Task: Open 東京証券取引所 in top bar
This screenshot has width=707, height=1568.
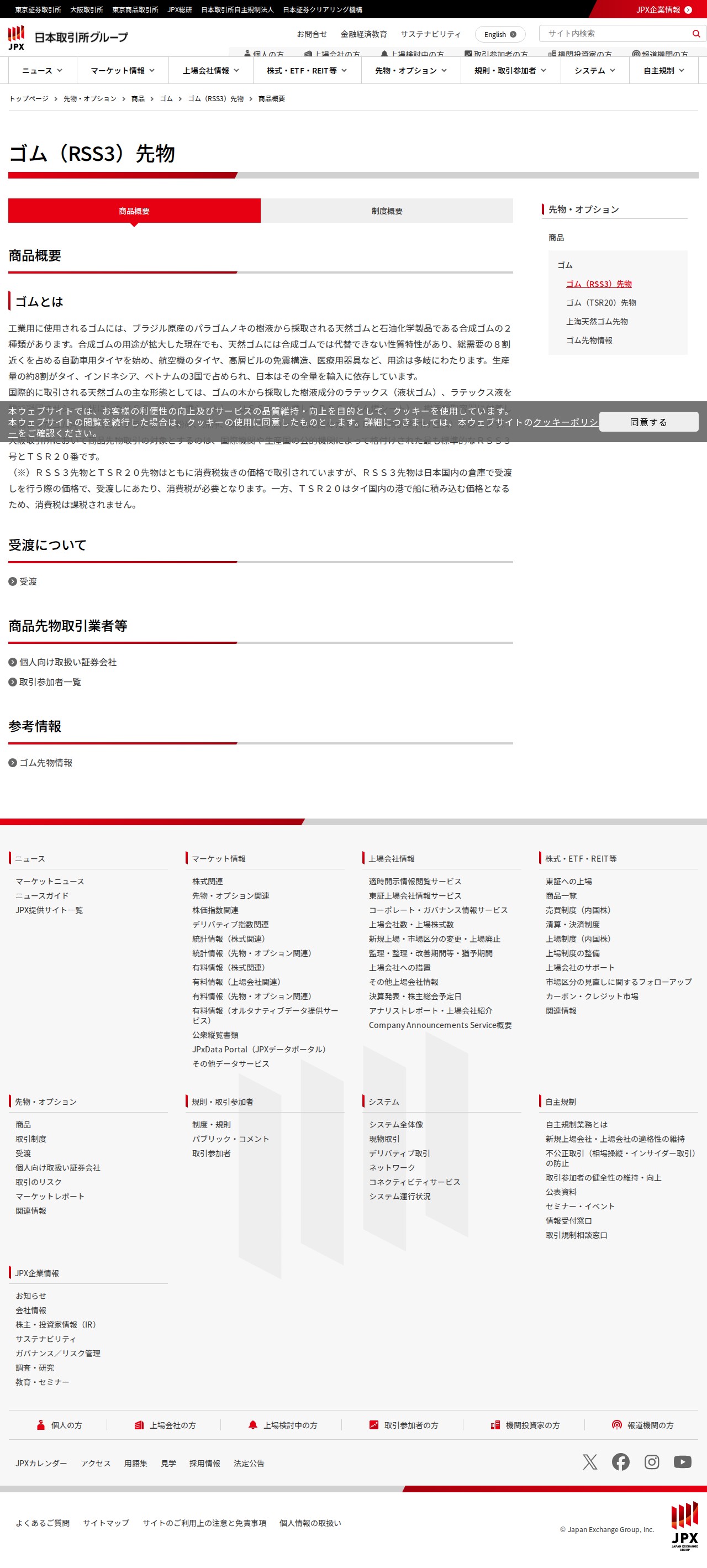Action: 38,10
